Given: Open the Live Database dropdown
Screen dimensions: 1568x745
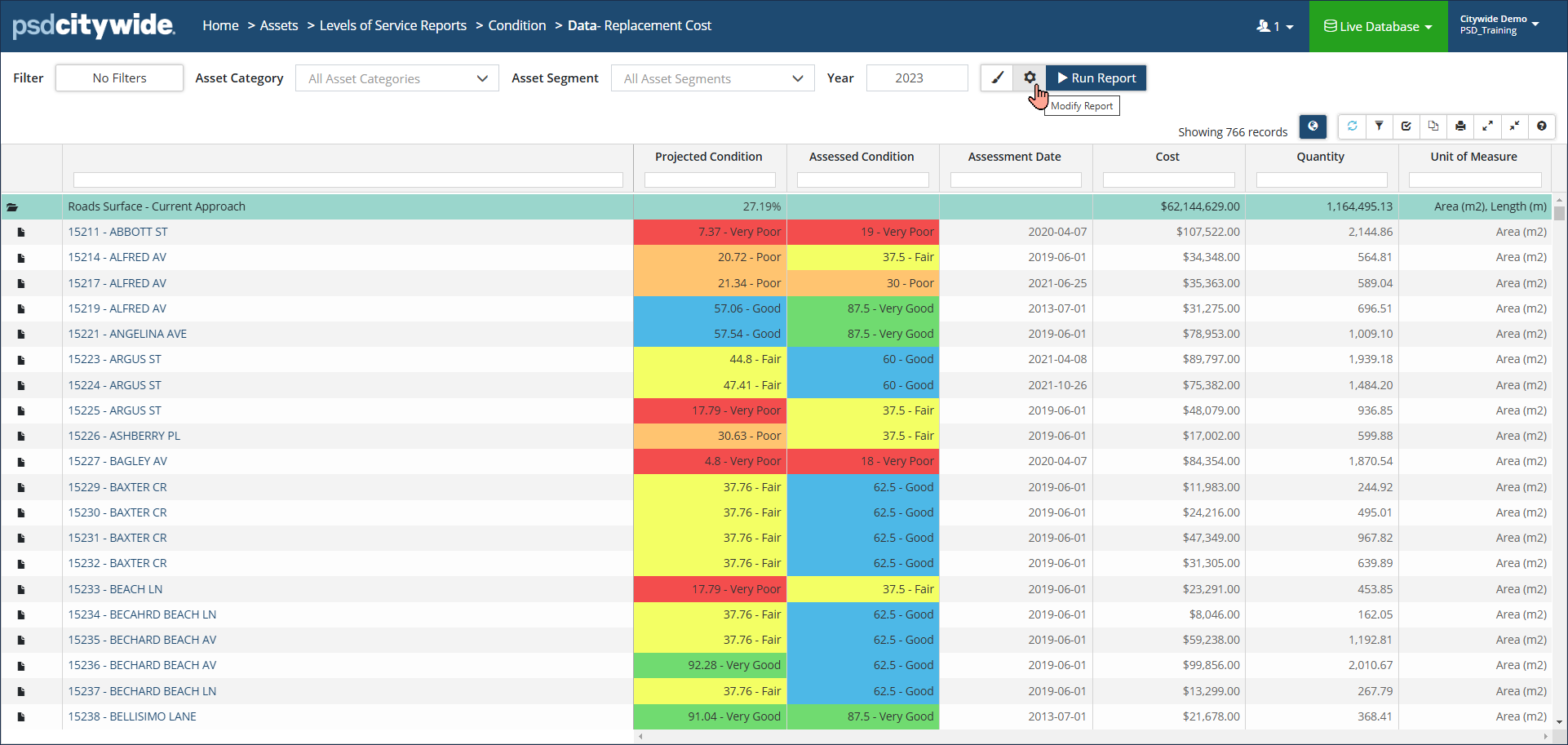Looking at the screenshot, I should [x=1378, y=26].
